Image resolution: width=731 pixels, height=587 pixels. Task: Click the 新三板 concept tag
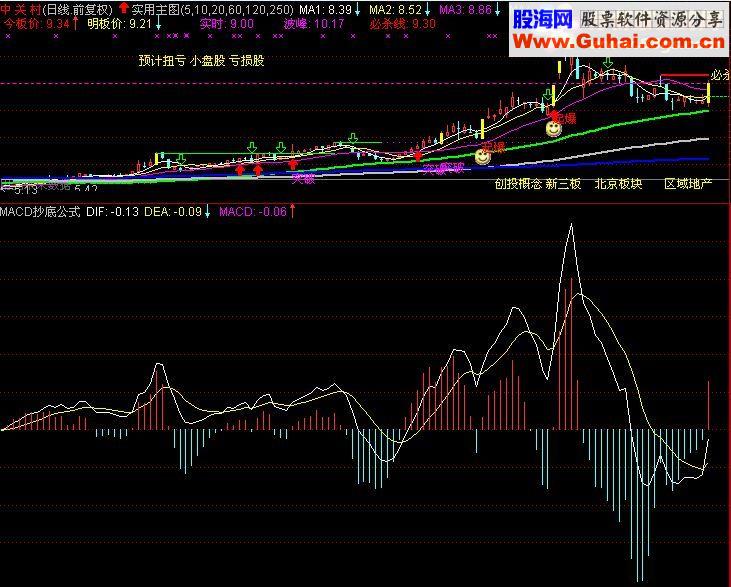(x=563, y=184)
